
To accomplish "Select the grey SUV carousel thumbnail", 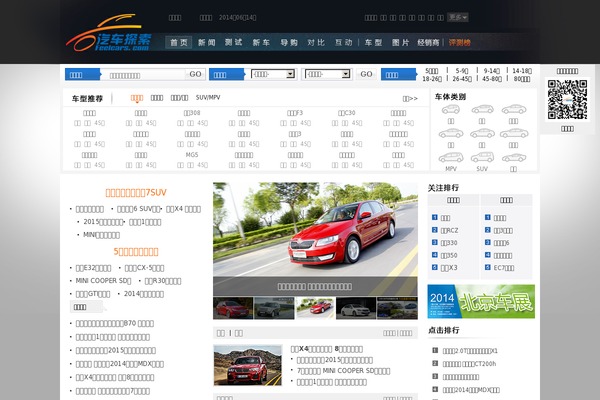I will (274, 308).
